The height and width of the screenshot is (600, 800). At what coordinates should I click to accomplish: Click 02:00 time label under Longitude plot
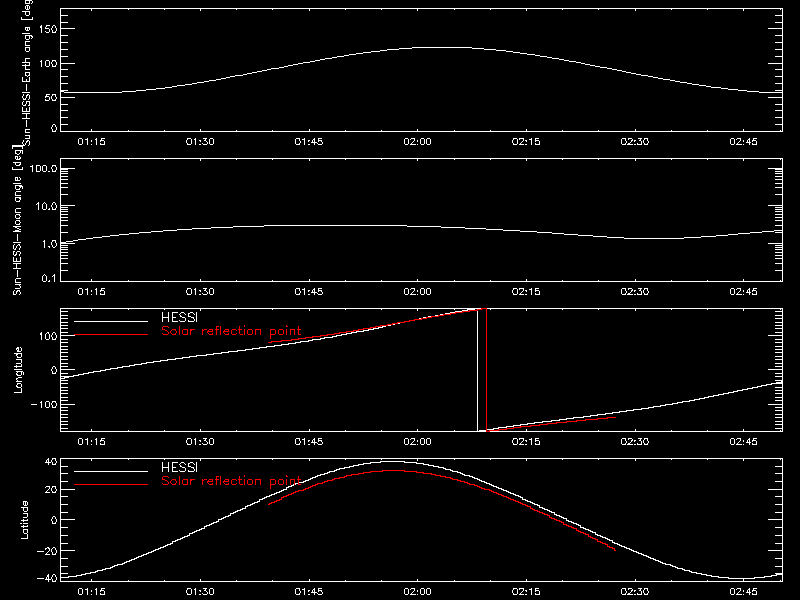coord(417,442)
